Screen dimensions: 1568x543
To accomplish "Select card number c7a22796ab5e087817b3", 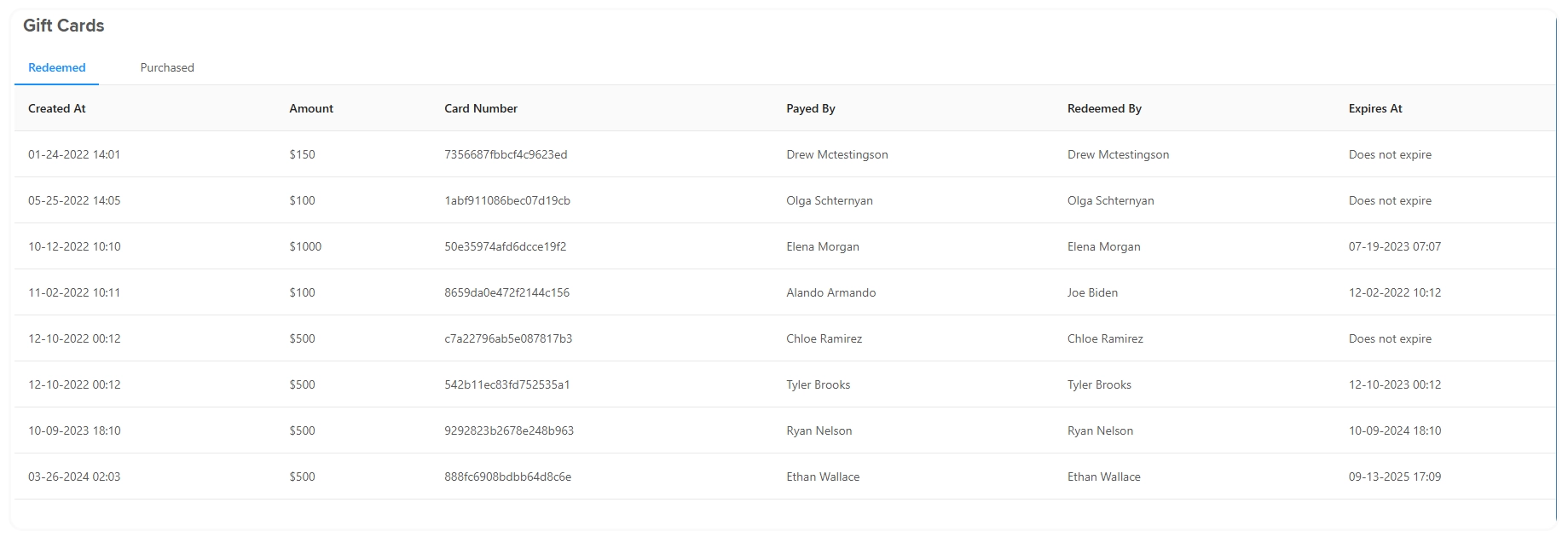I will 508,338.
